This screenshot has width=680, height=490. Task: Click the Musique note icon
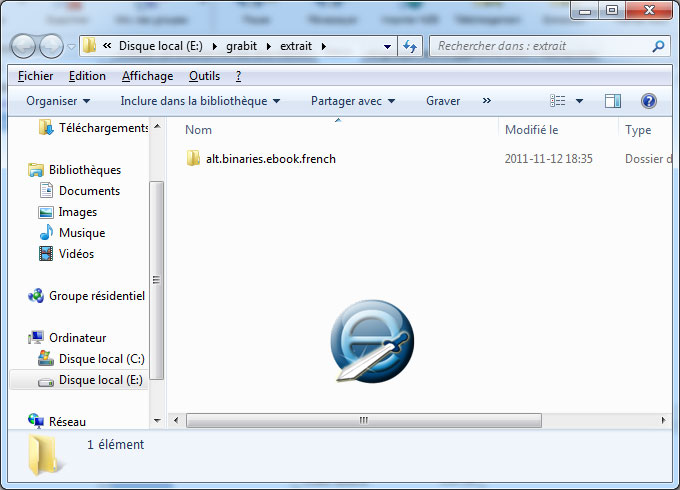[x=46, y=232]
